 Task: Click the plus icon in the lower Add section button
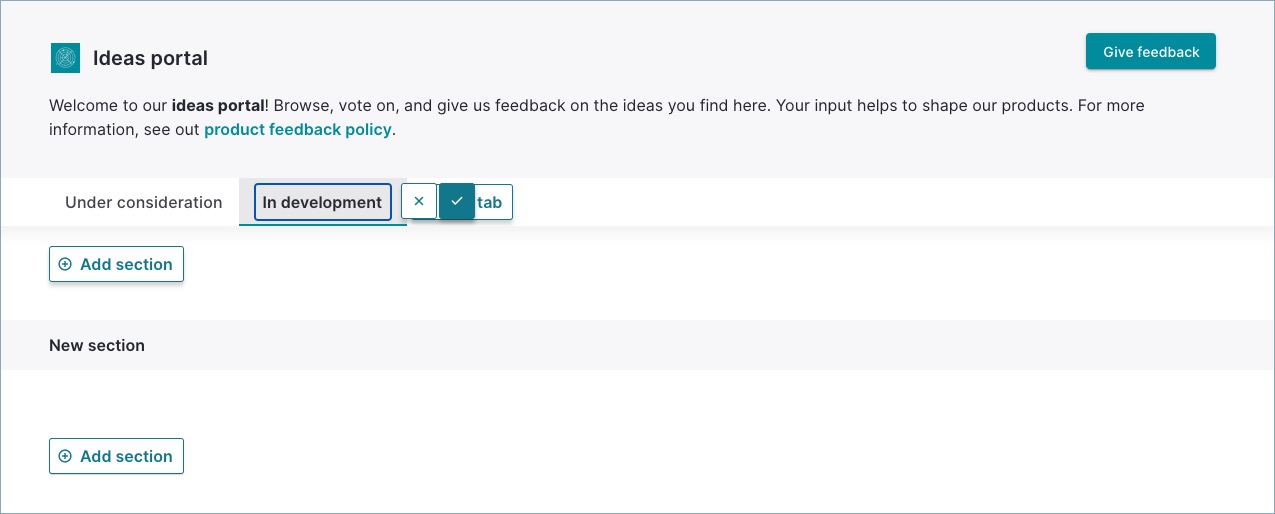point(66,456)
